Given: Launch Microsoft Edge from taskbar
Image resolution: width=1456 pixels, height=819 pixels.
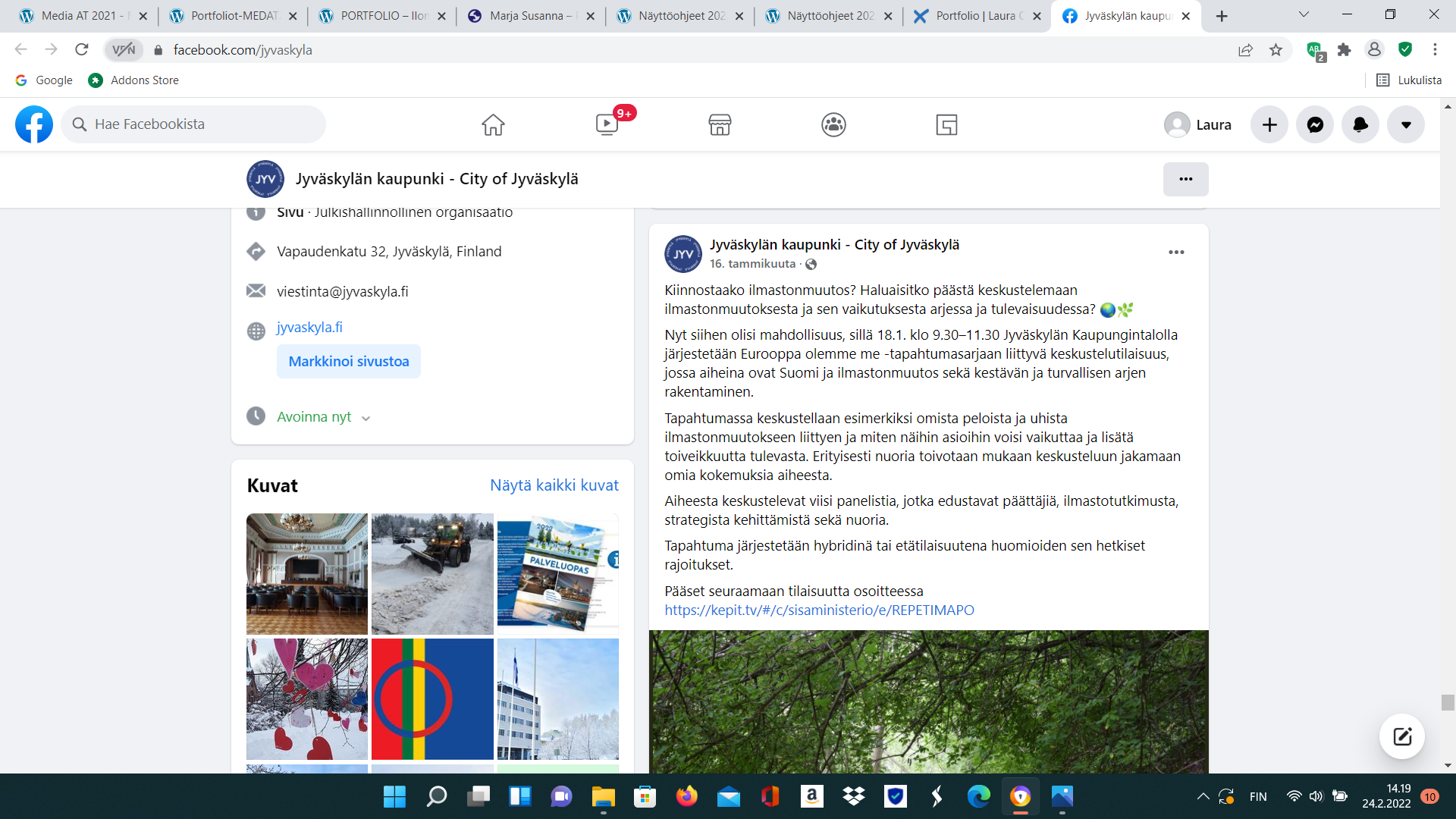Looking at the screenshot, I should (x=979, y=796).
